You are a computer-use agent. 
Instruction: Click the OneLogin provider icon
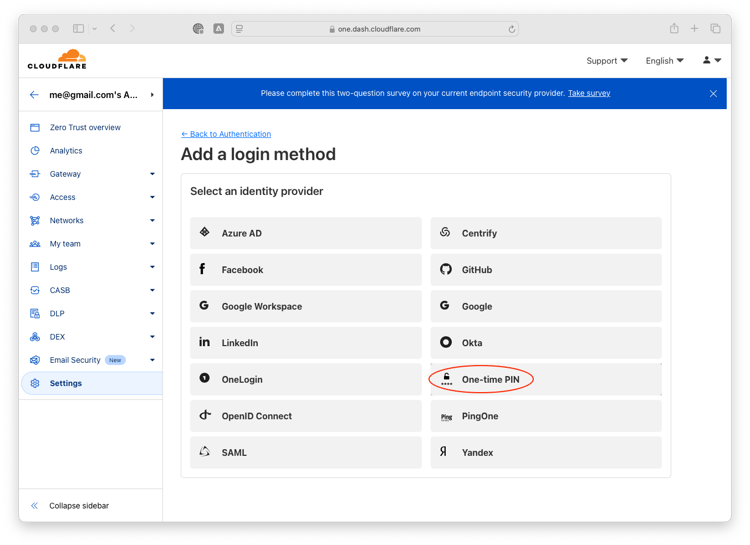pos(204,378)
